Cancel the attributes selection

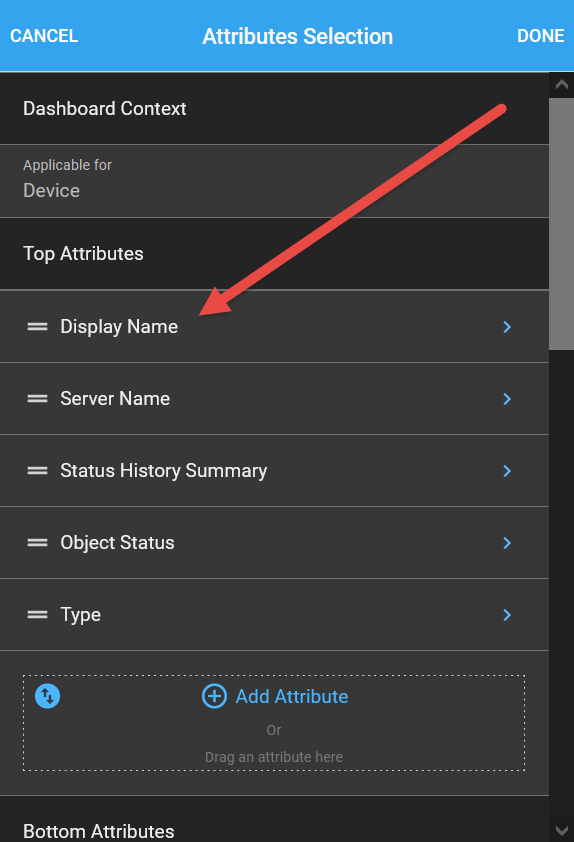(44, 36)
